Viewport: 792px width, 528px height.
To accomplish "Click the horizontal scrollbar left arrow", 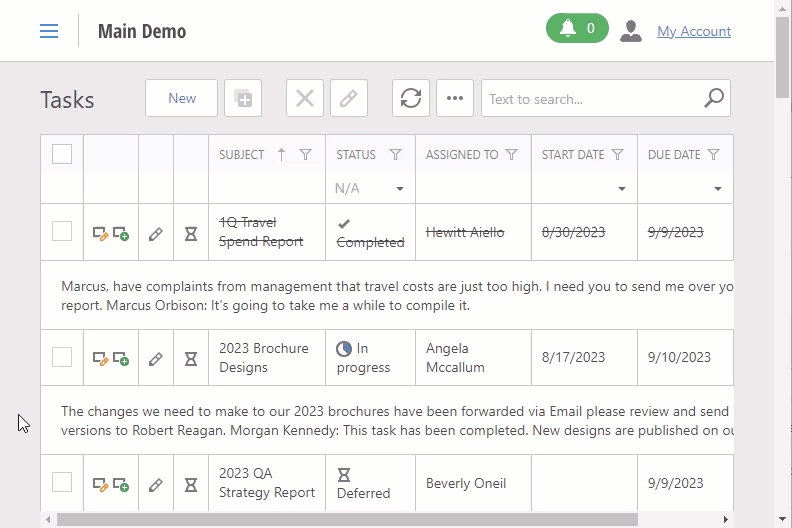I will pyautogui.click(x=48, y=519).
